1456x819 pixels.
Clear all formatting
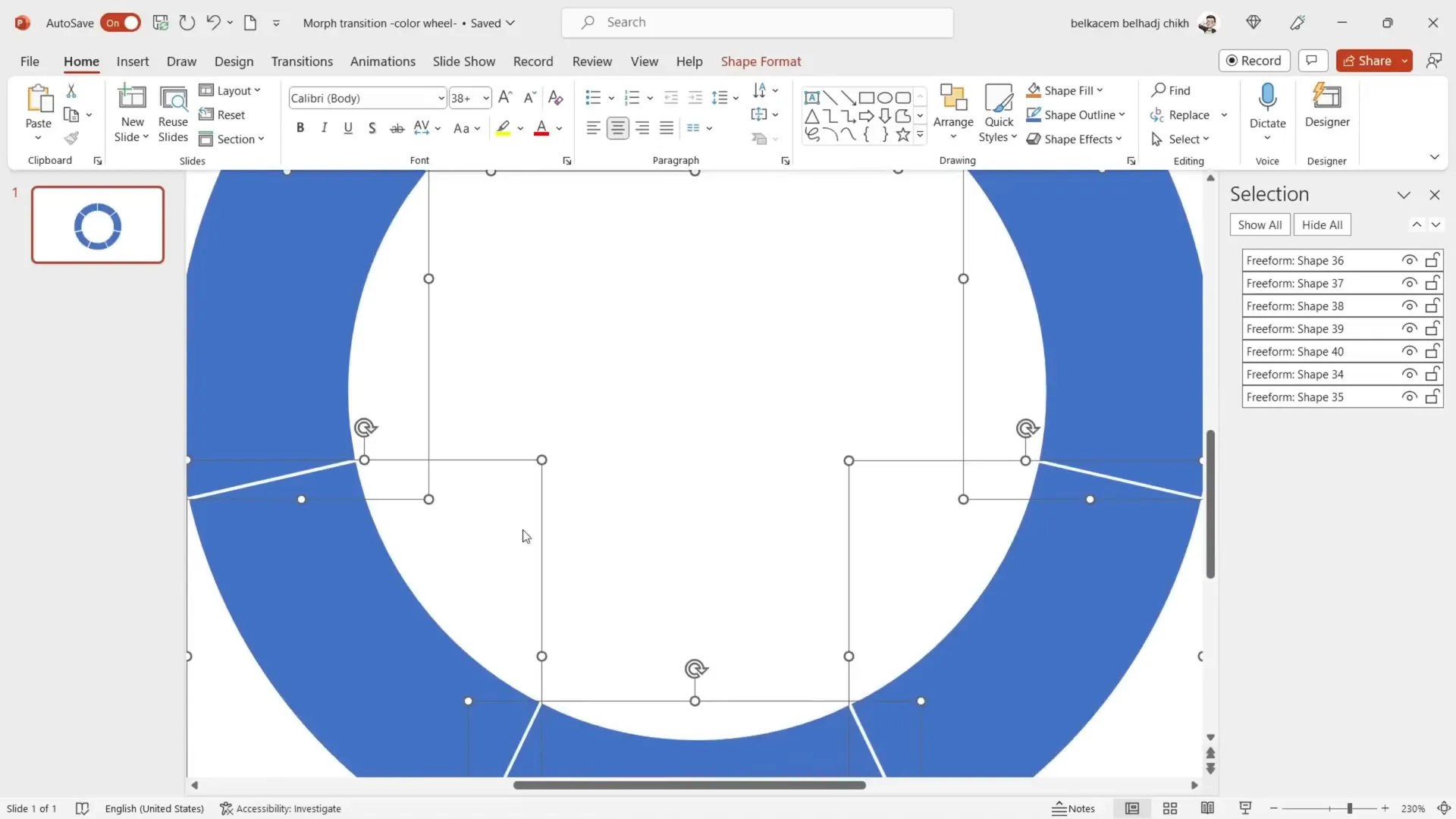coord(555,97)
